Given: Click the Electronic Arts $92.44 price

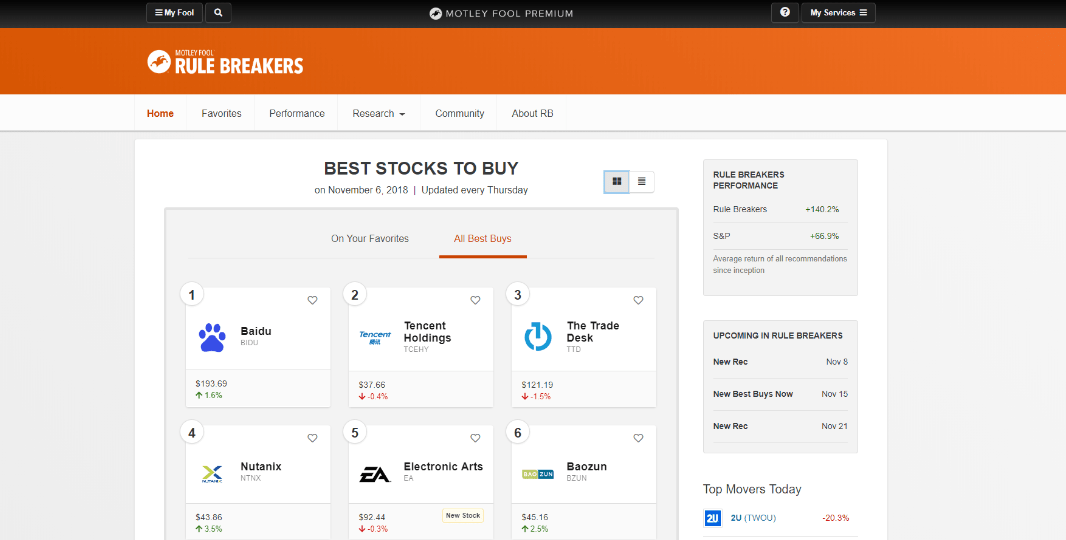Looking at the screenshot, I should (372, 517).
